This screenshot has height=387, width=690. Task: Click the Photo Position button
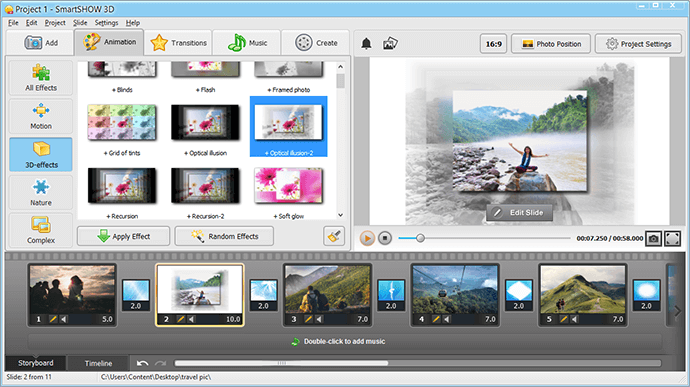(x=551, y=44)
